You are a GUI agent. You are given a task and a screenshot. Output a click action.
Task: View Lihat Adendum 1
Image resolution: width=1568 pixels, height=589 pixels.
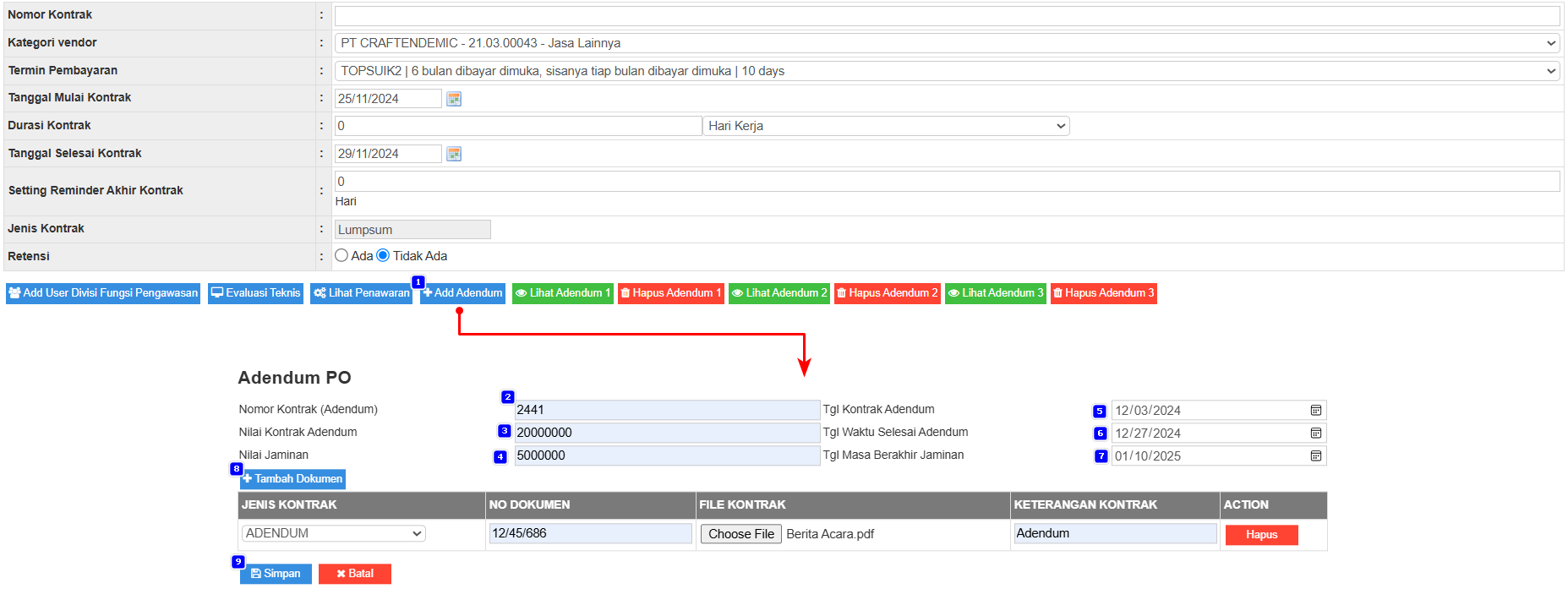click(562, 293)
